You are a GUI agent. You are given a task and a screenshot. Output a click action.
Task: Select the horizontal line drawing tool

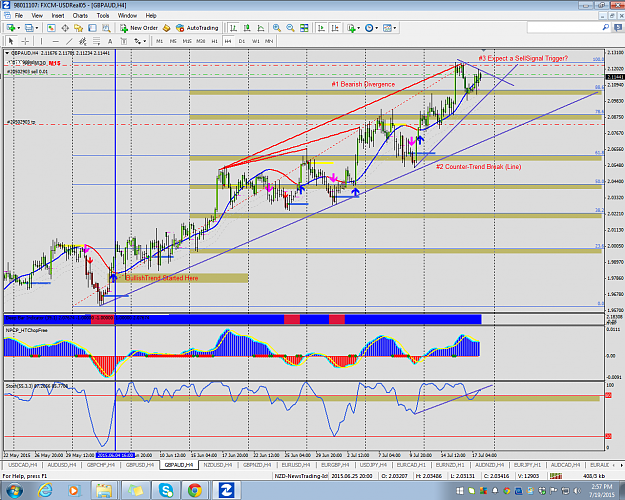click(55, 41)
